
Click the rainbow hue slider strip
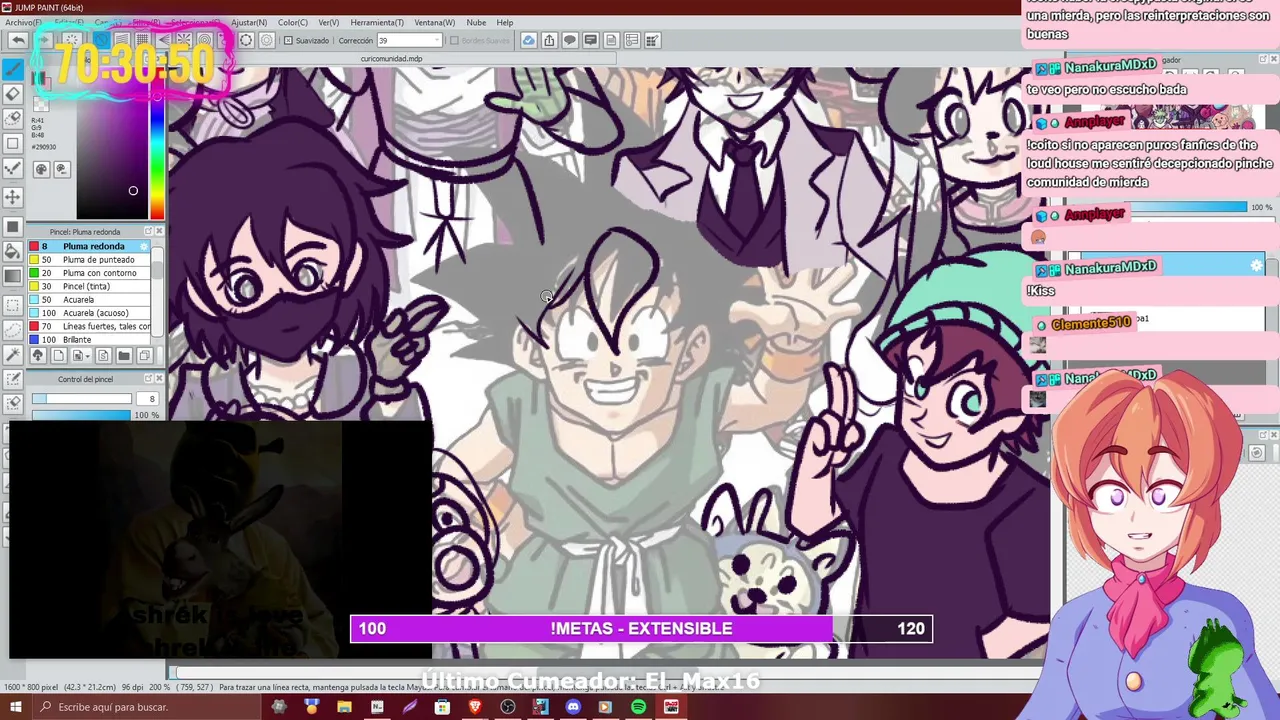(x=157, y=145)
